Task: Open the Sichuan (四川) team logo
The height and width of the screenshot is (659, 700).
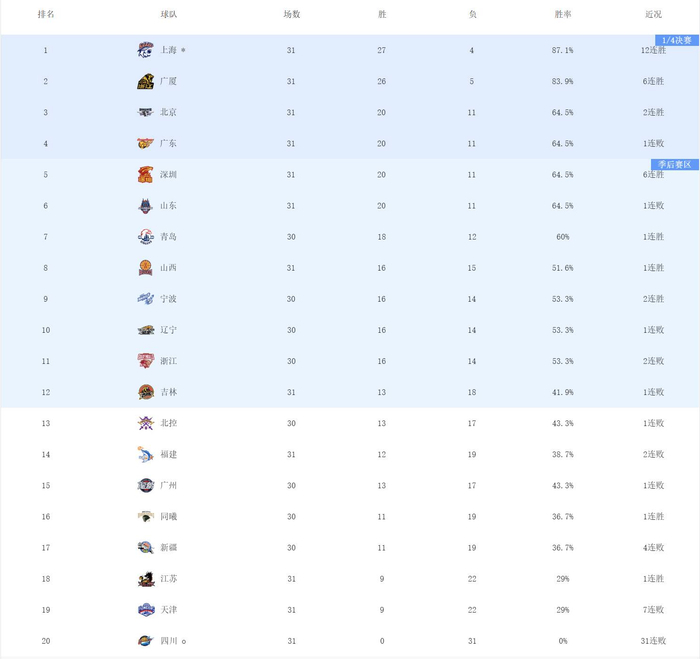Action: coord(146,641)
